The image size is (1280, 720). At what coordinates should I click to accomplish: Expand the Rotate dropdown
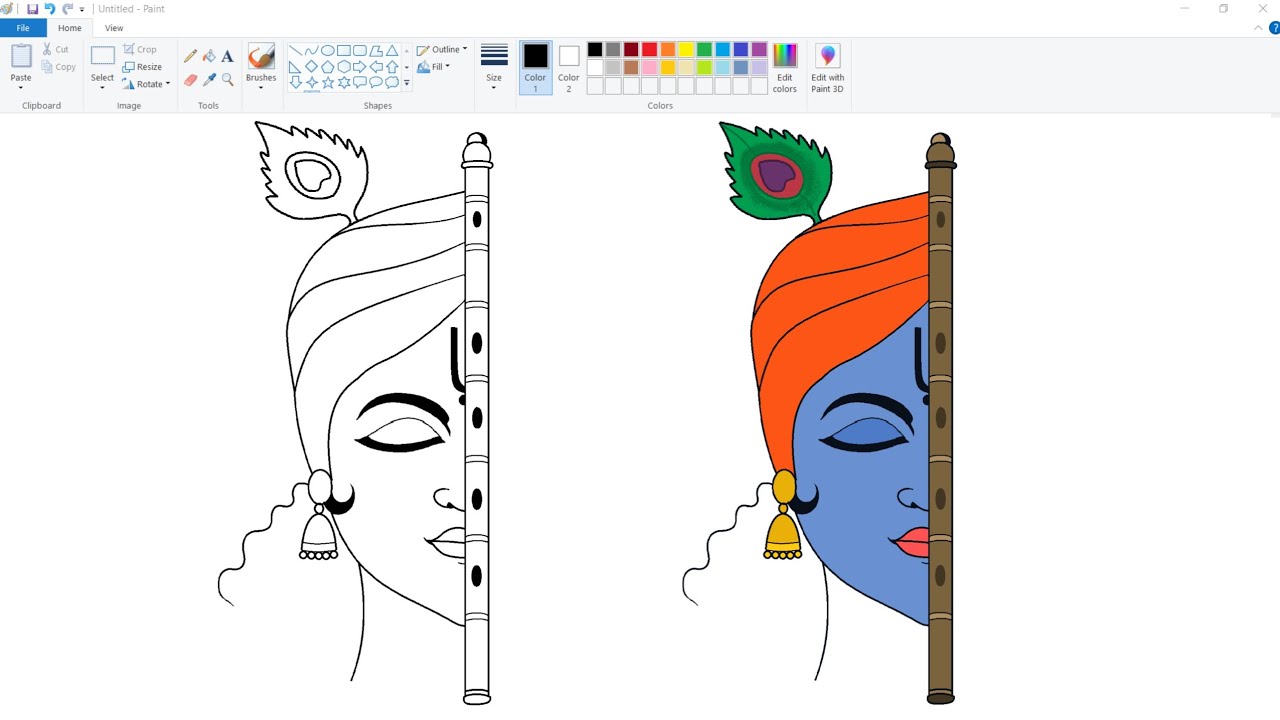[x=168, y=84]
